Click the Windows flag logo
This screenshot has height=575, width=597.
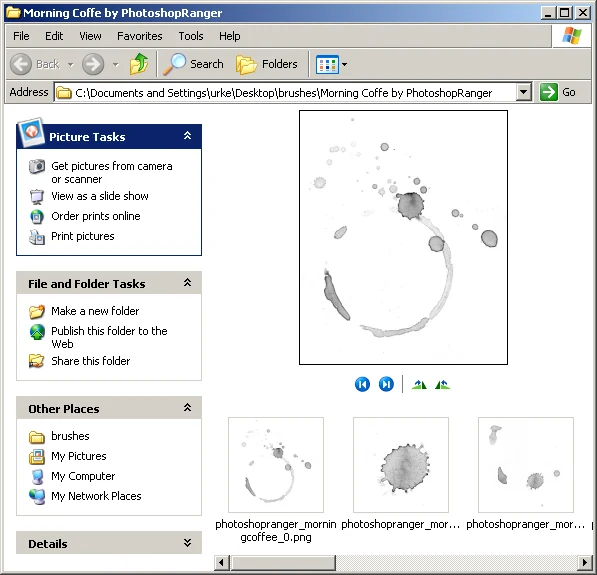pos(572,36)
